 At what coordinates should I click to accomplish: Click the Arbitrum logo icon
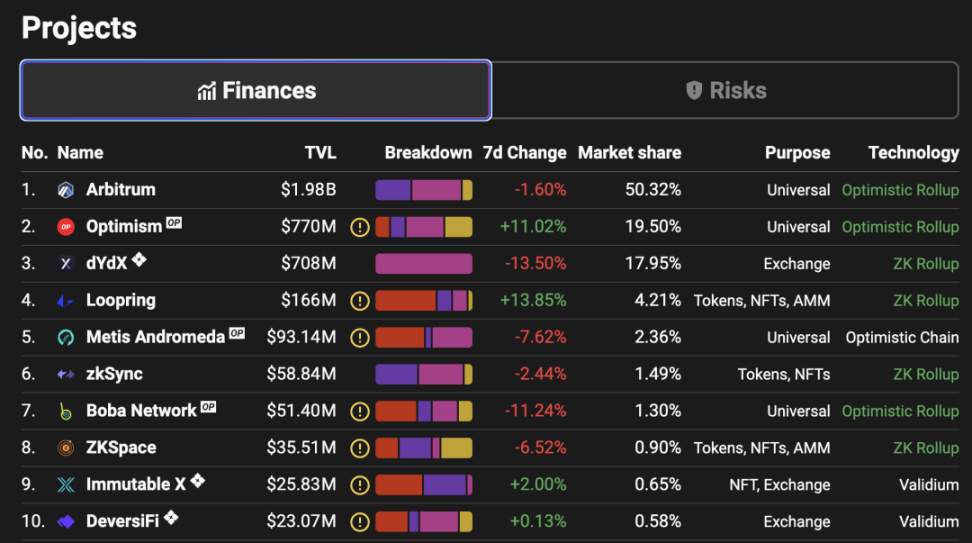point(66,190)
